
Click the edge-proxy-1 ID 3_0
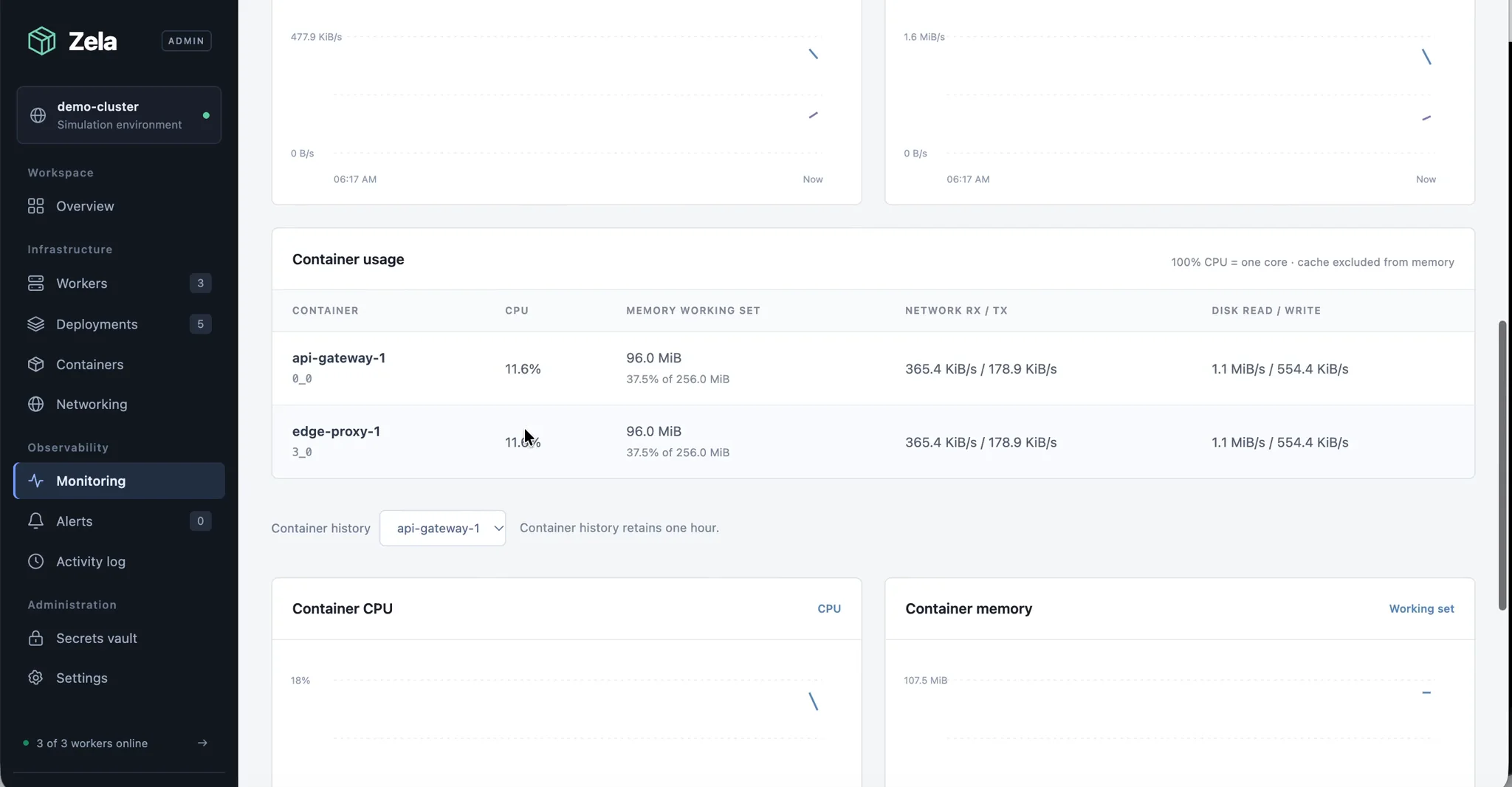coord(302,452)
